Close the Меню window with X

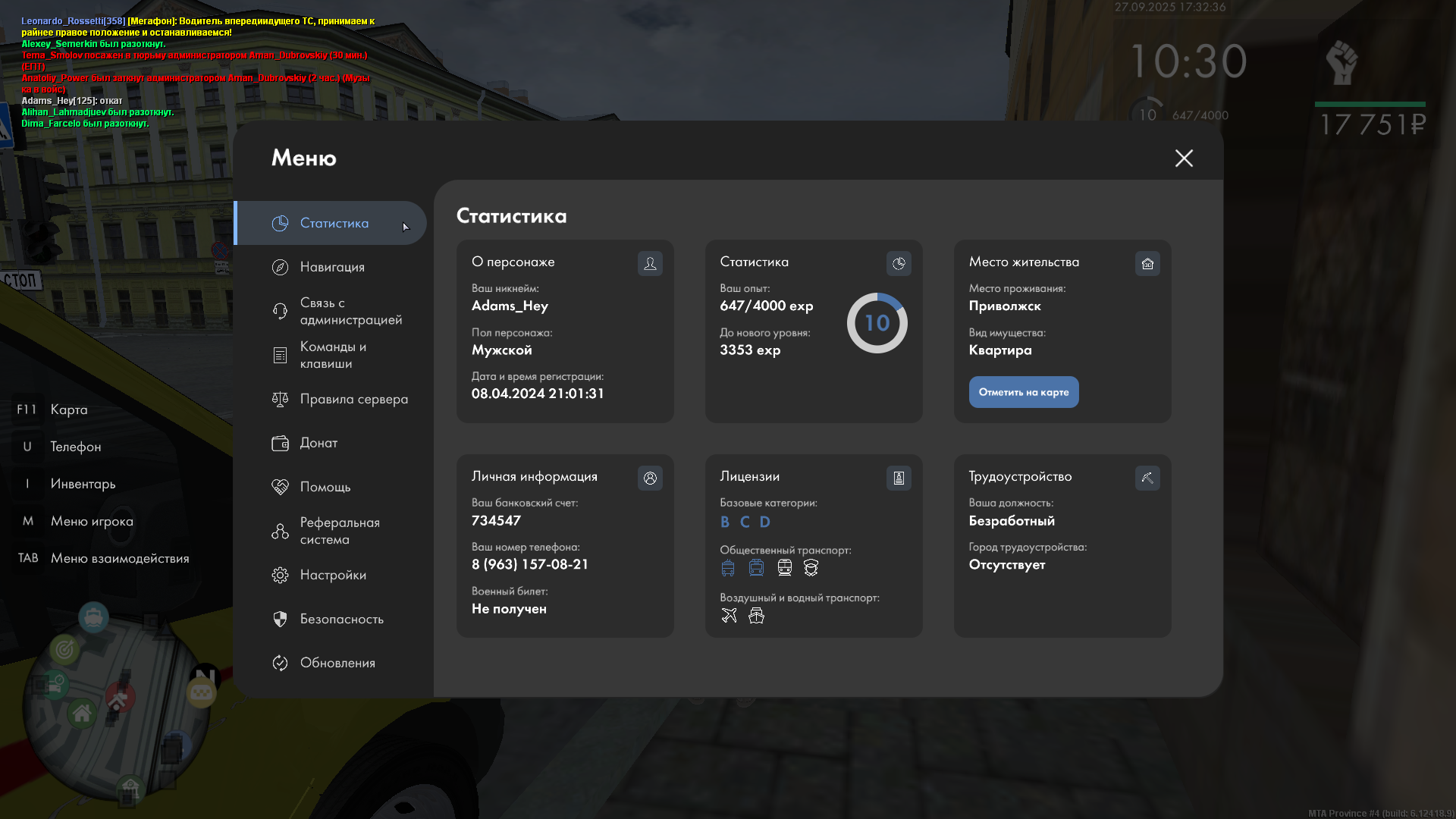click(1184, 158)
